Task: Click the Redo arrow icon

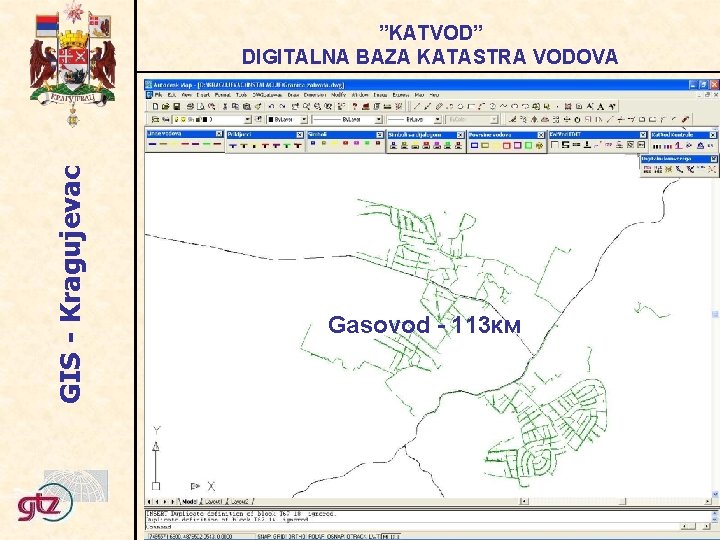Action: coord(282,107)
